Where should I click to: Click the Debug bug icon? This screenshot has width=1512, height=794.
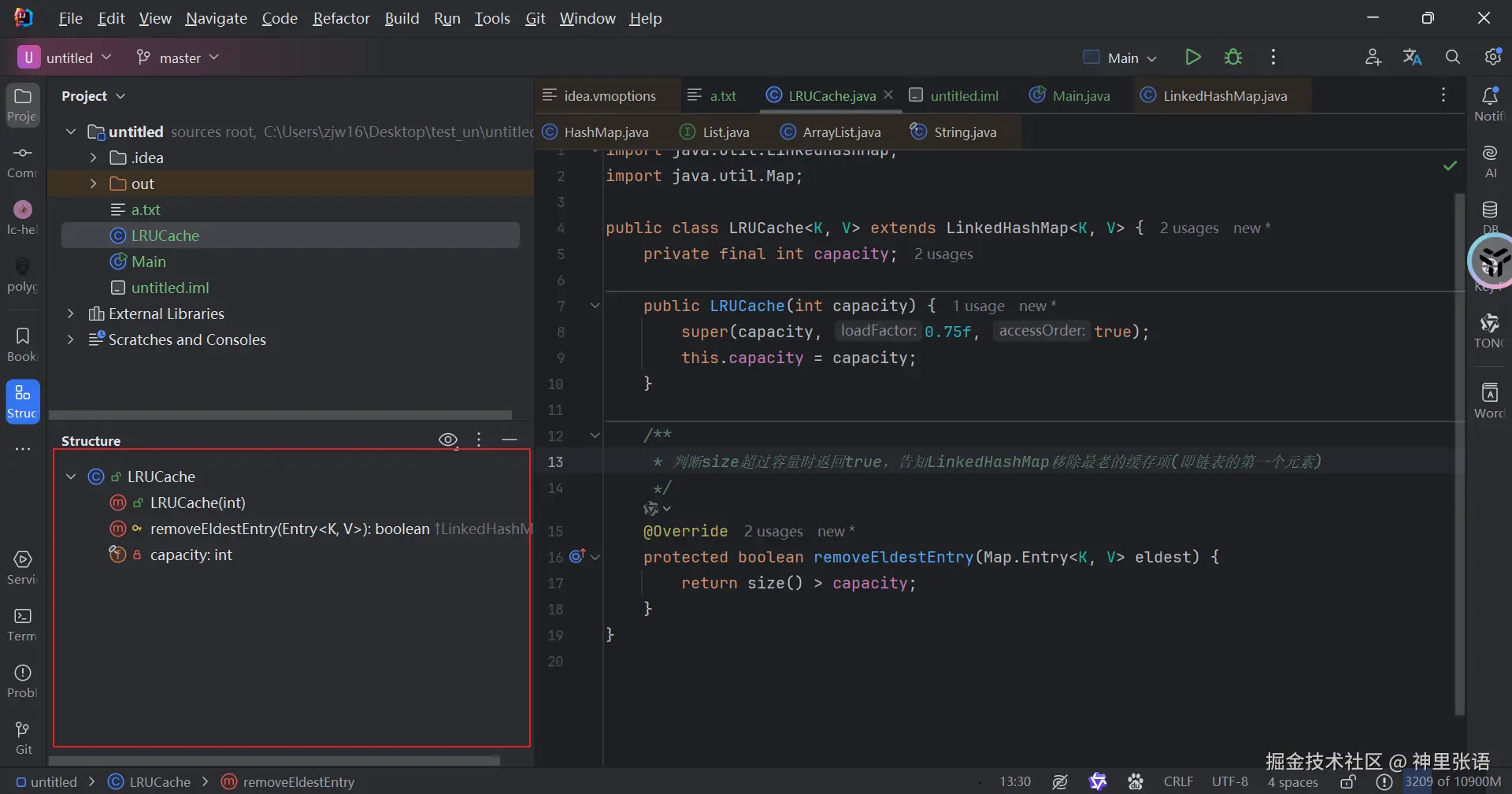[x=1233, y=58]
